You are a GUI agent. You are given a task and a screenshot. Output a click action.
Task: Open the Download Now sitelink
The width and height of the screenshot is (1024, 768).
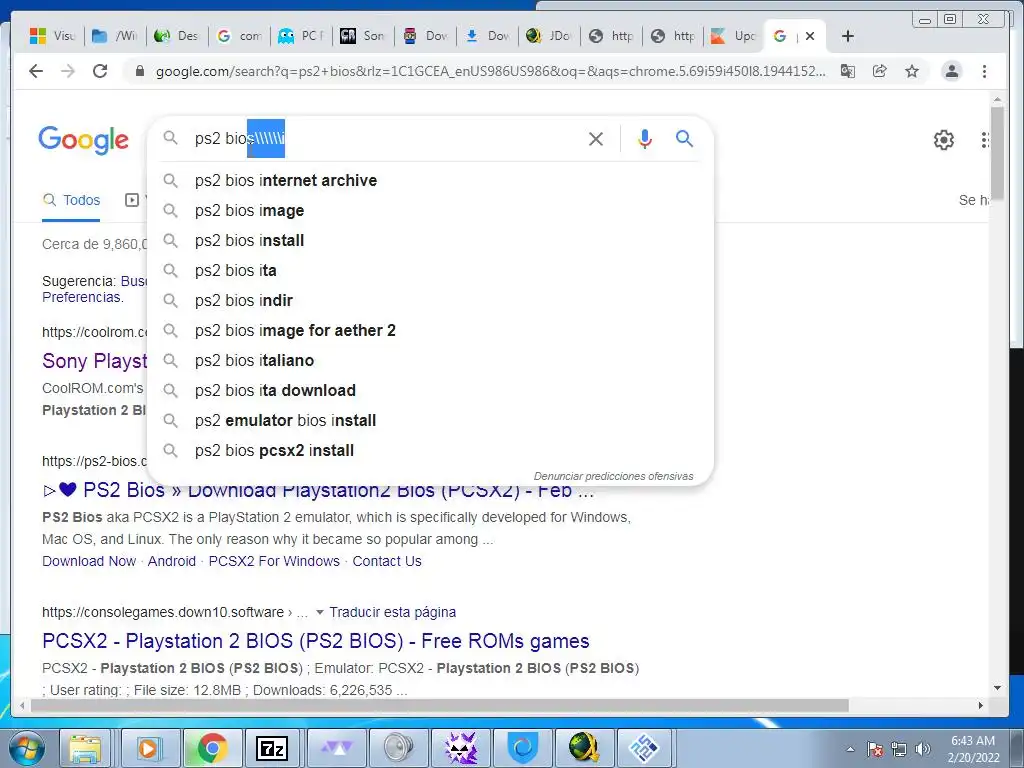pyautogui.click(x=89, y=561)
